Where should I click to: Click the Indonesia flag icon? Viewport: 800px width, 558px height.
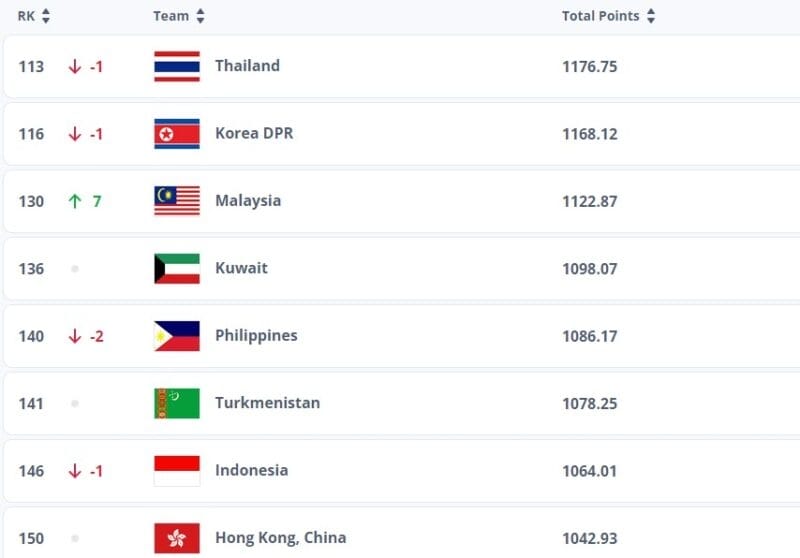[x=177, y=470]
